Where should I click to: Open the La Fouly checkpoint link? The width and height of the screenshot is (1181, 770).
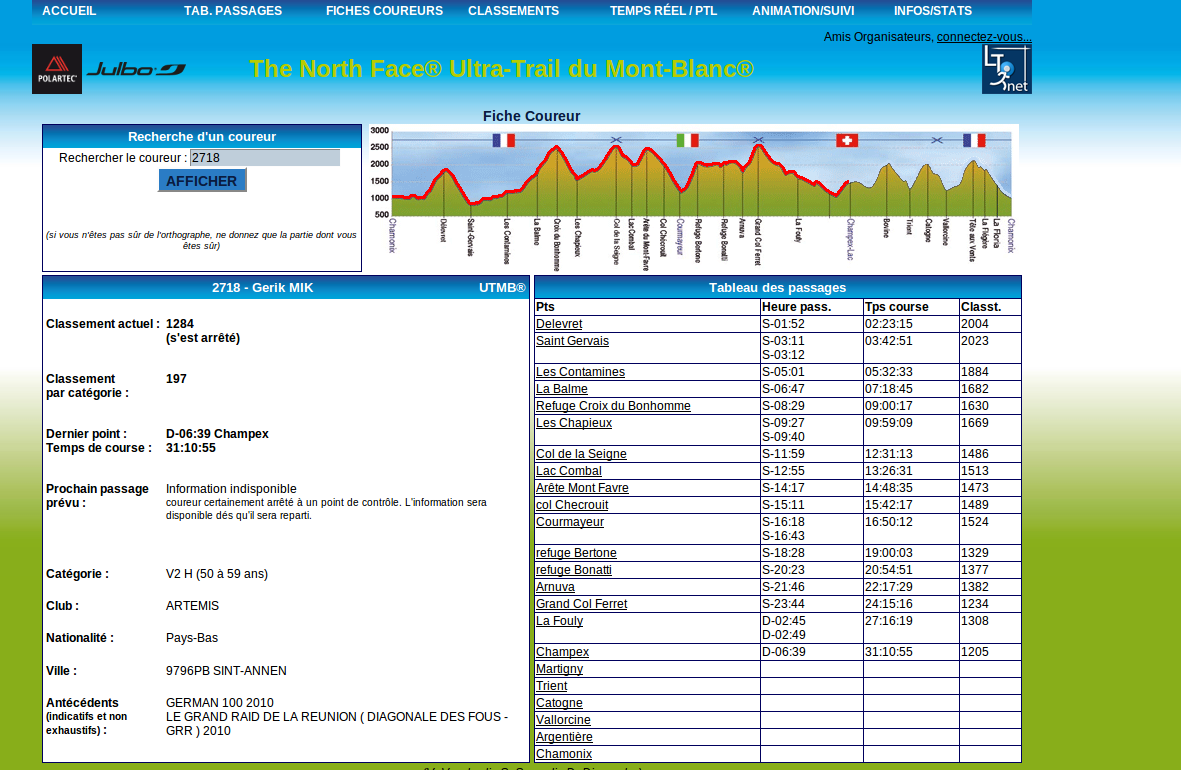click(x=560, y=621)
